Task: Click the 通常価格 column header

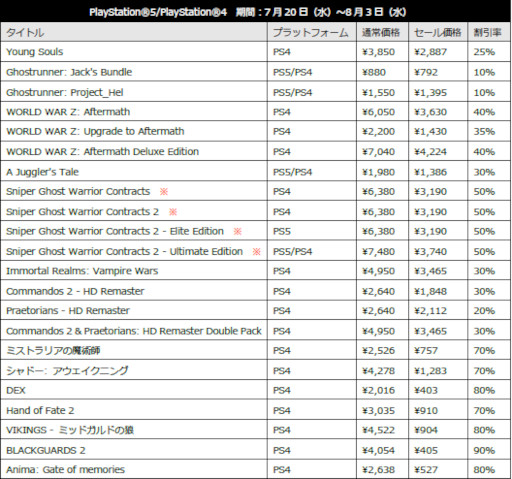Action: (381, 33)
